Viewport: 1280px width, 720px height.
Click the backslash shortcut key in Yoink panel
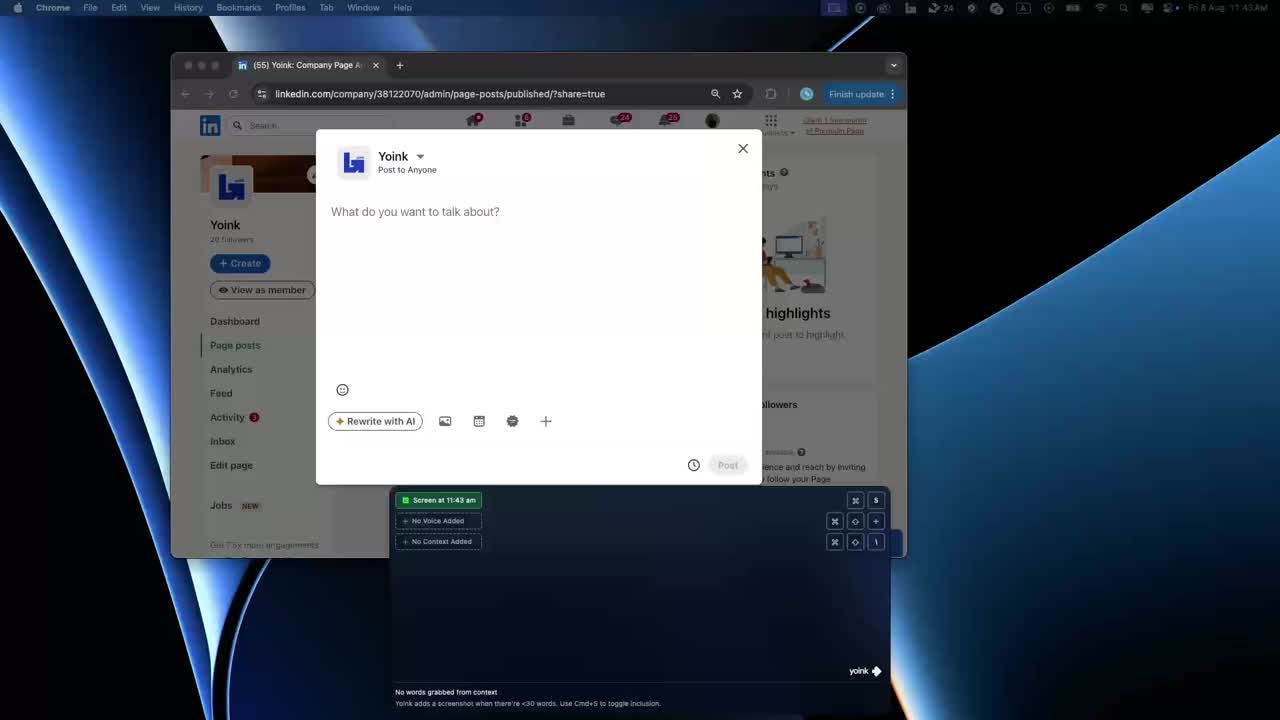[876, 542]
